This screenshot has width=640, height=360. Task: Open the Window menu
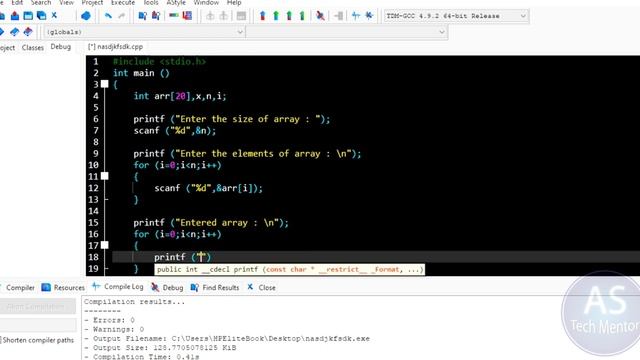[206, 3]
